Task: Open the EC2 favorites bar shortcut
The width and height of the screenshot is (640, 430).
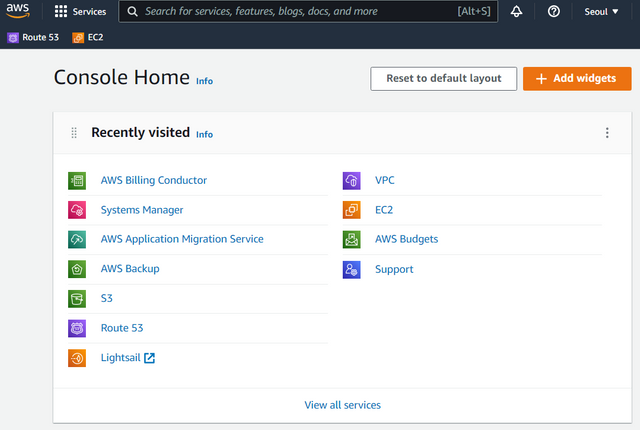Action: click(88, 38)
